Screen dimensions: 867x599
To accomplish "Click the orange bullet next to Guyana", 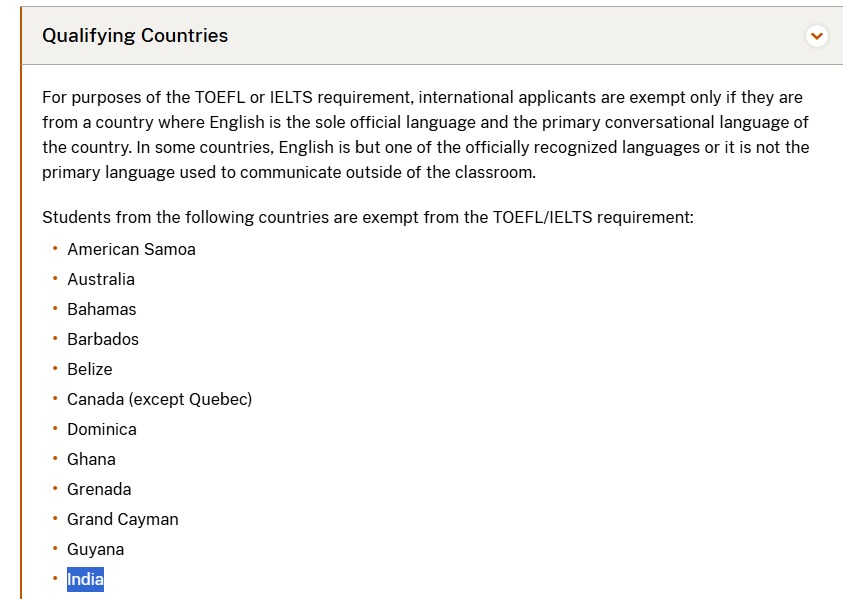I will (55, 548).
